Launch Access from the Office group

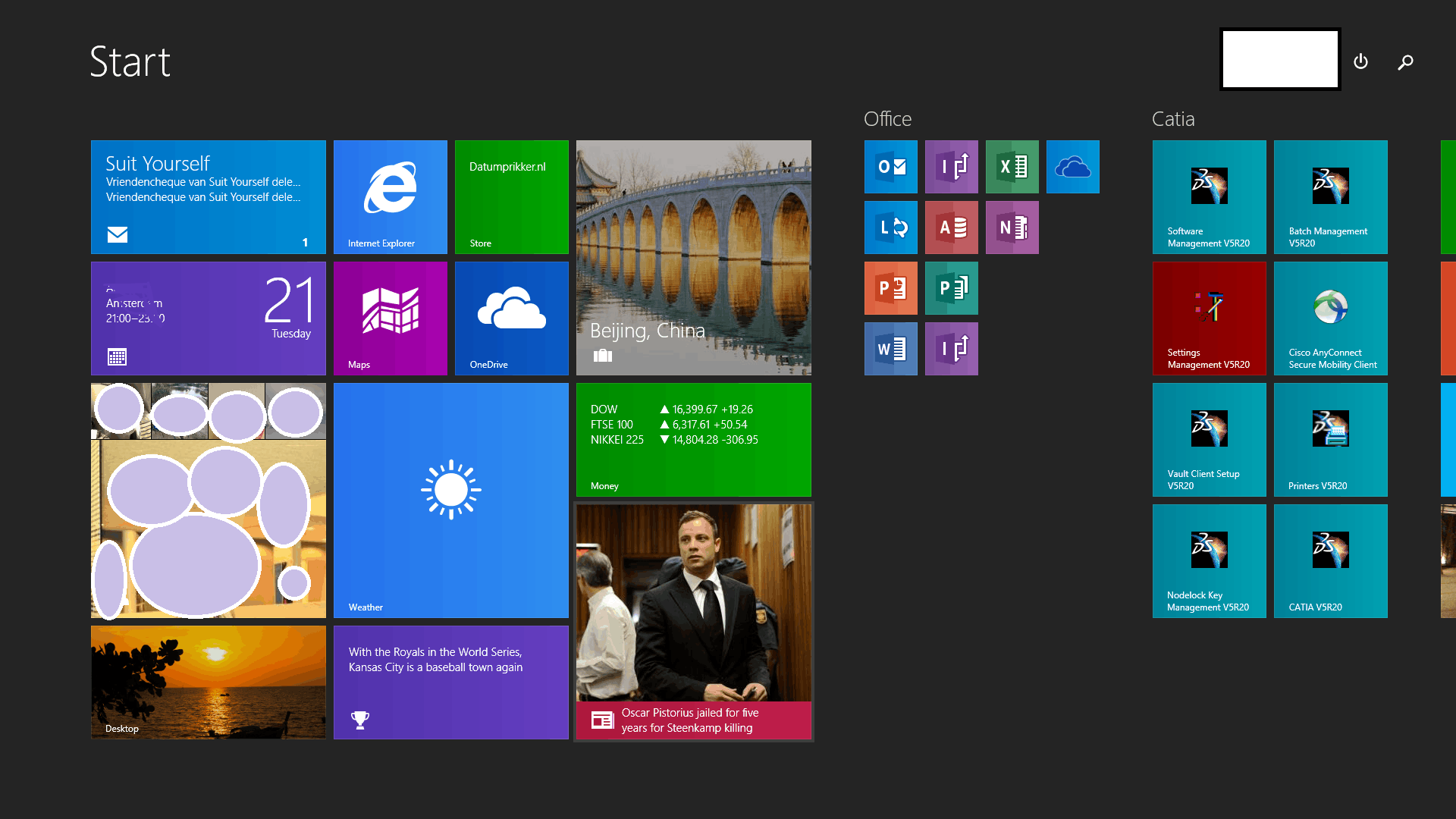point(951,227)
